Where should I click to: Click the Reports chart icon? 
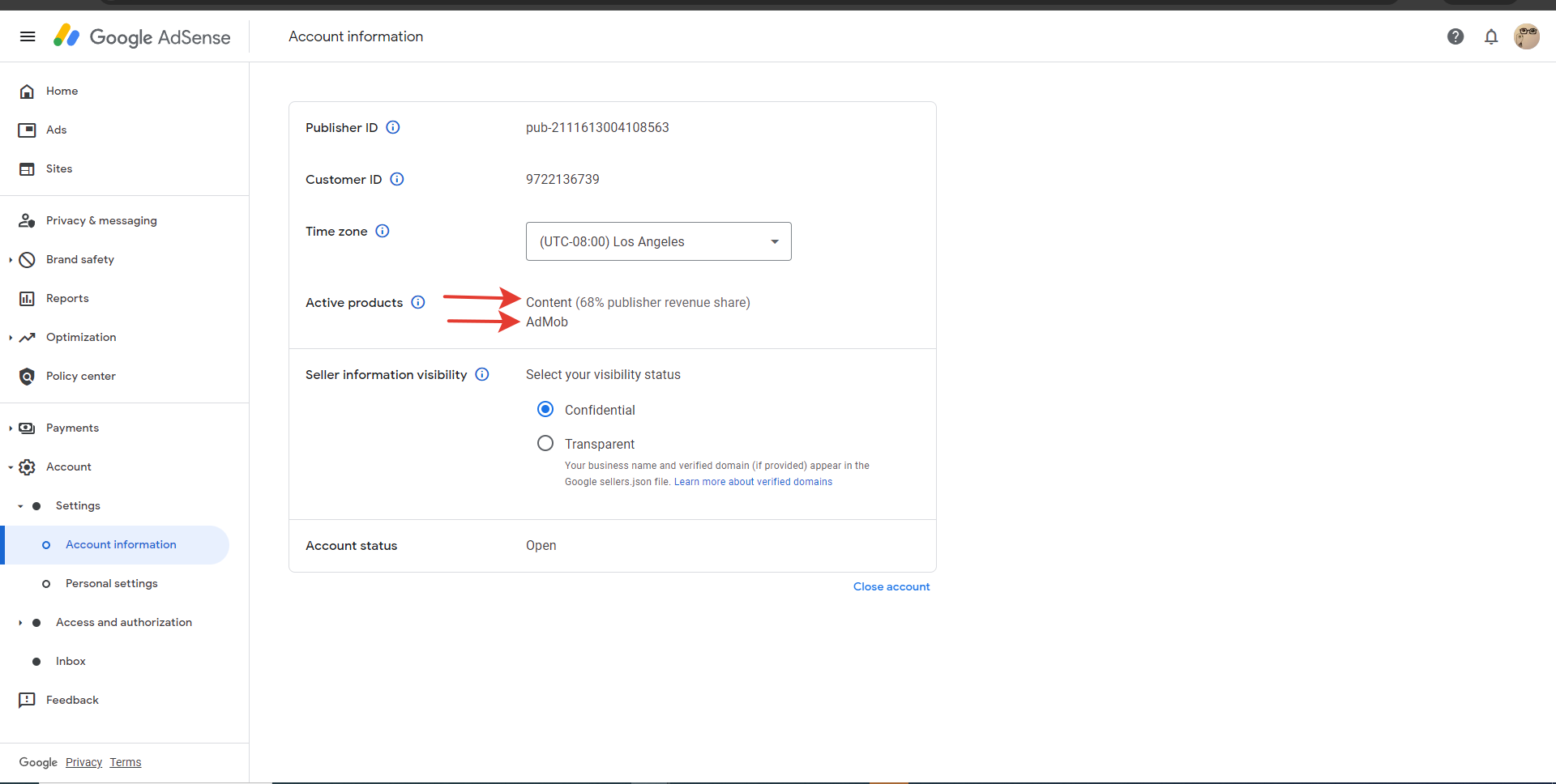coord(27,299)
